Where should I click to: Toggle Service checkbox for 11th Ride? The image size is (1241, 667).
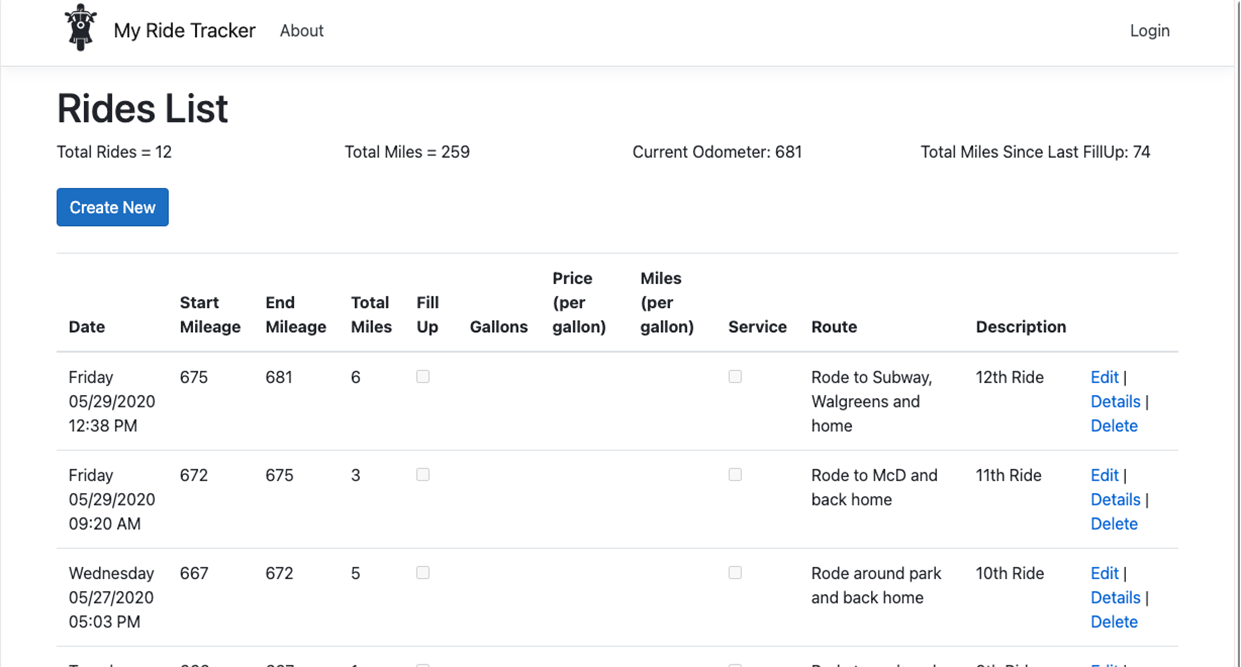click(x=735, y=475)
